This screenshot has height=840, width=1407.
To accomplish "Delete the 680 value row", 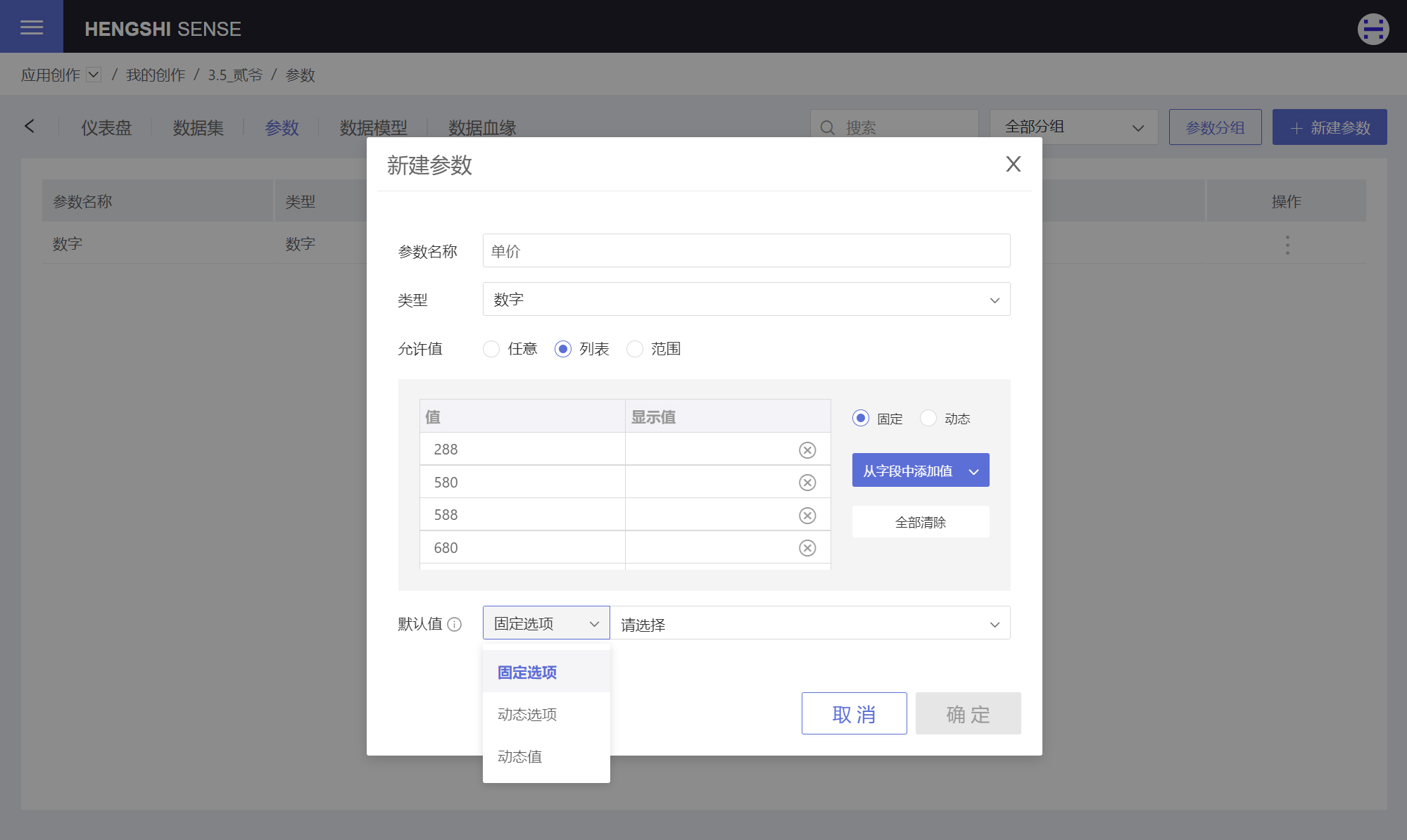I will click(x=807, y=548).
